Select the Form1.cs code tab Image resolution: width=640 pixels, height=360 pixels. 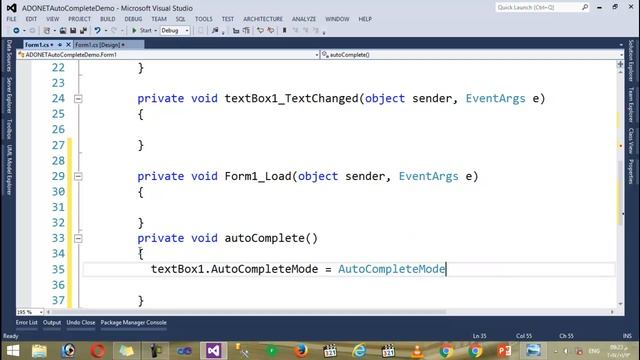37,45
